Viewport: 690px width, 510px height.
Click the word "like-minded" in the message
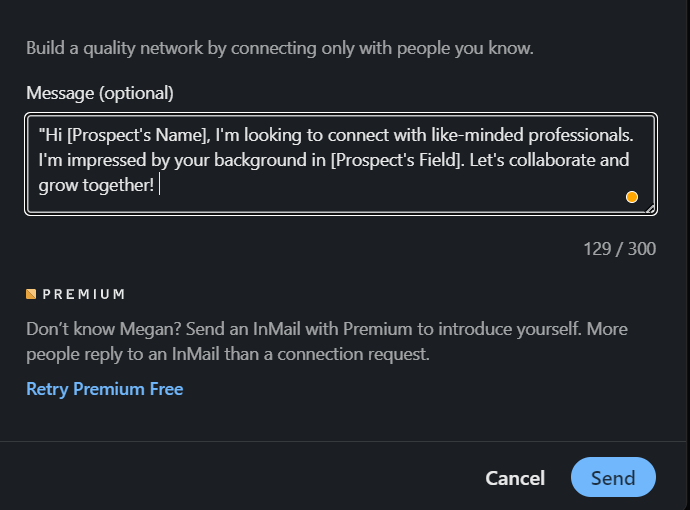tap(477, 135)
